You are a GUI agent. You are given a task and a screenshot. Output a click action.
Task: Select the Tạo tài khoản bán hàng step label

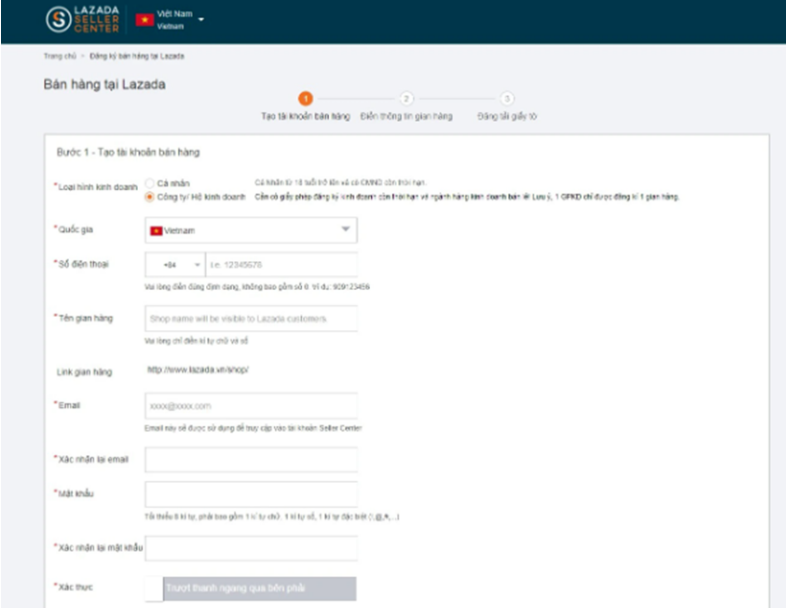click(306, 116)
